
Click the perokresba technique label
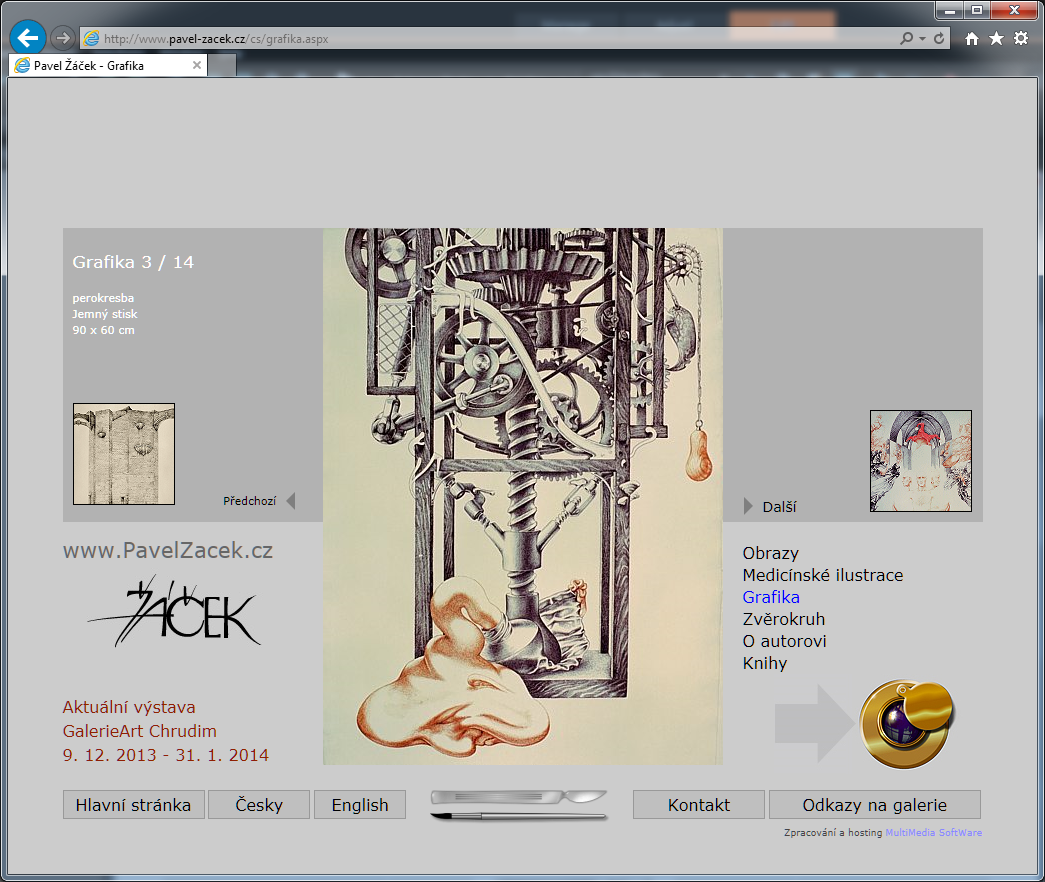click(x=103, y=298)
